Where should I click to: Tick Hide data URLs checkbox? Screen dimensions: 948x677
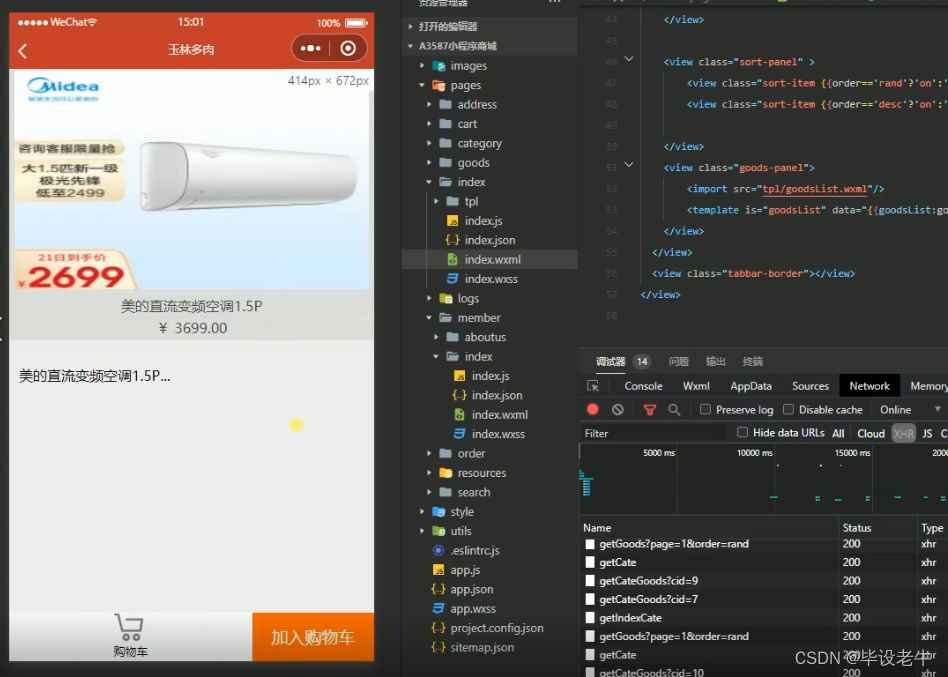coord(742,432)
